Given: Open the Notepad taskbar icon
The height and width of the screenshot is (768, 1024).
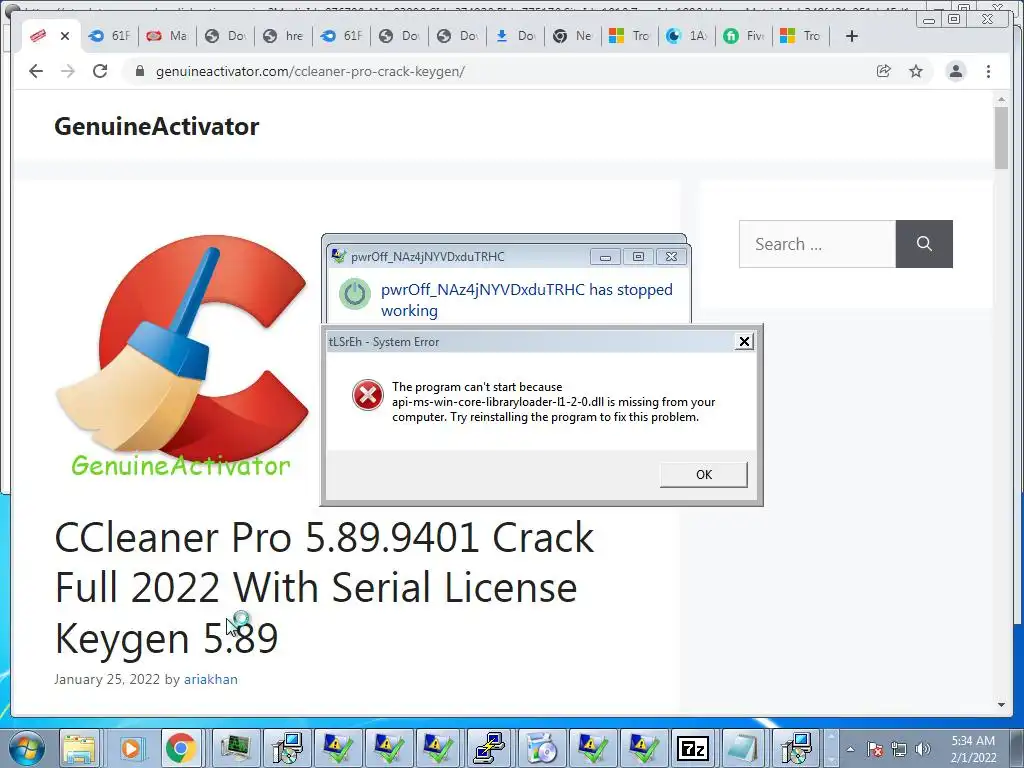Looking at the screenshot, I should click(x=743, y=748).
